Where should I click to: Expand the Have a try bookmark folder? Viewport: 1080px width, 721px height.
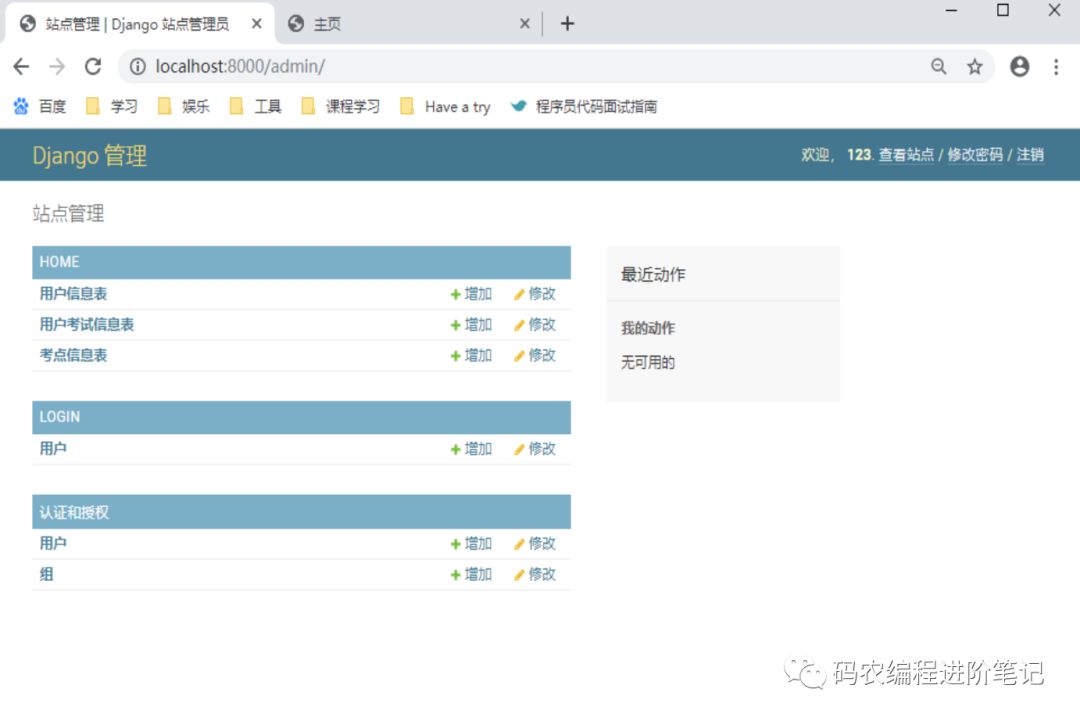pos(445,106)
